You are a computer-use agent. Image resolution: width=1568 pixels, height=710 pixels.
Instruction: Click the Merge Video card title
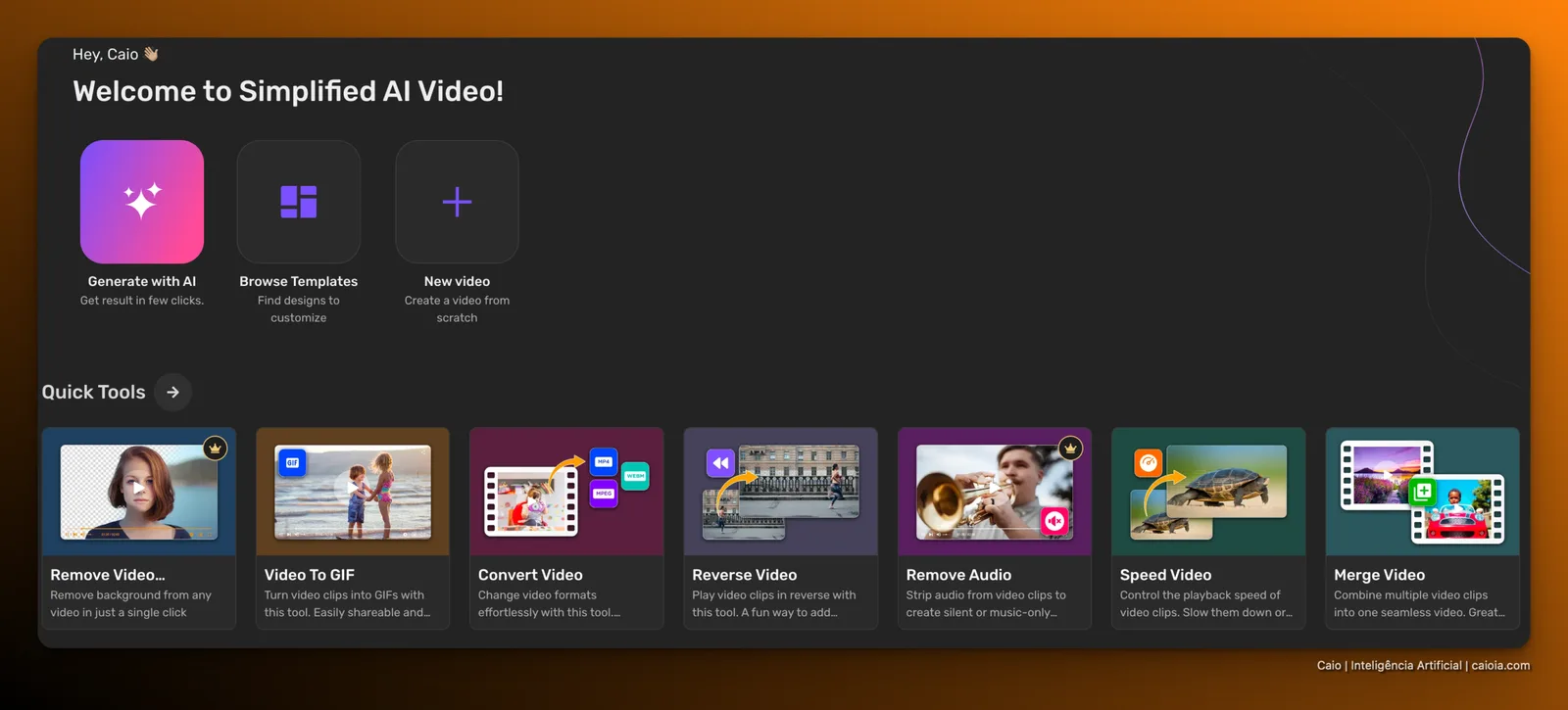pos(1379,575)
